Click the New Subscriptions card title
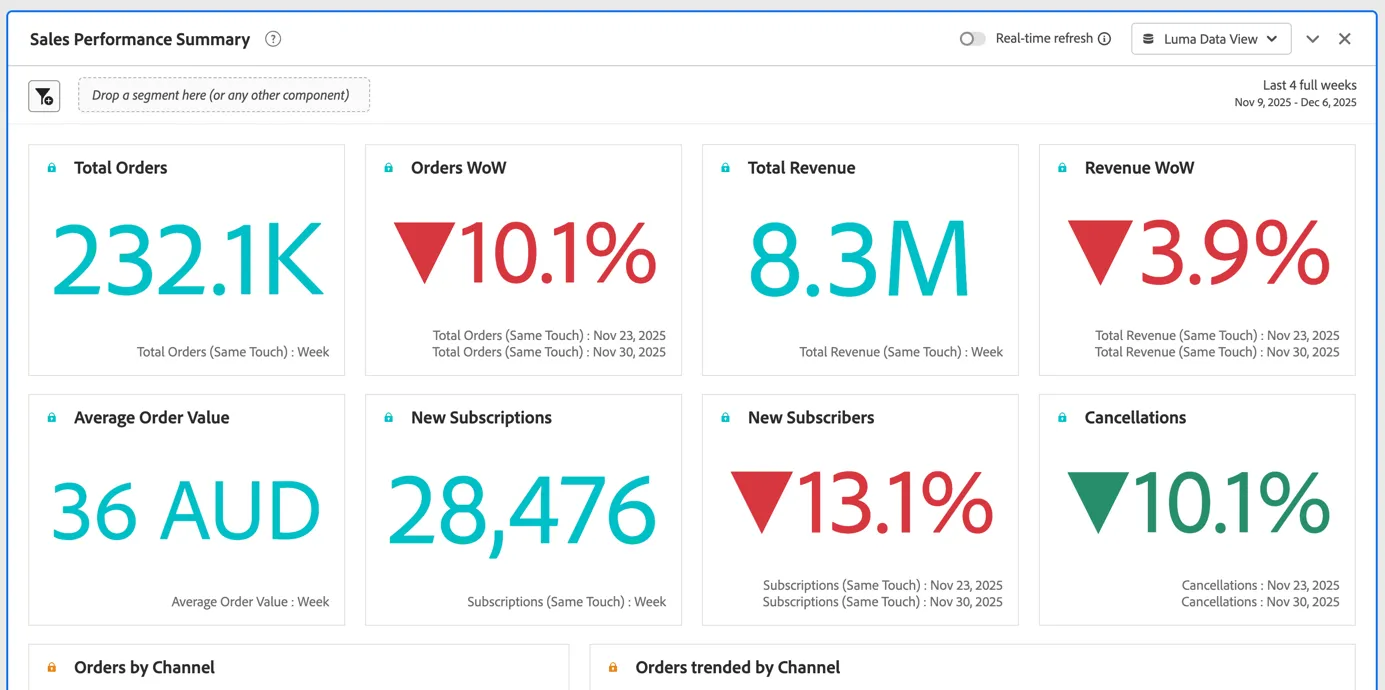The height and width of the screenshot is (690, 1385). click(481, 418)
